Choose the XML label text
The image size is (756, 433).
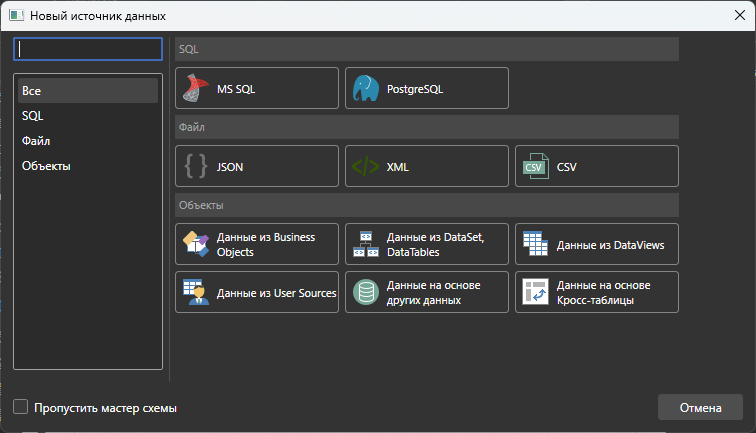pyautogui.click(x=397, y=167)
